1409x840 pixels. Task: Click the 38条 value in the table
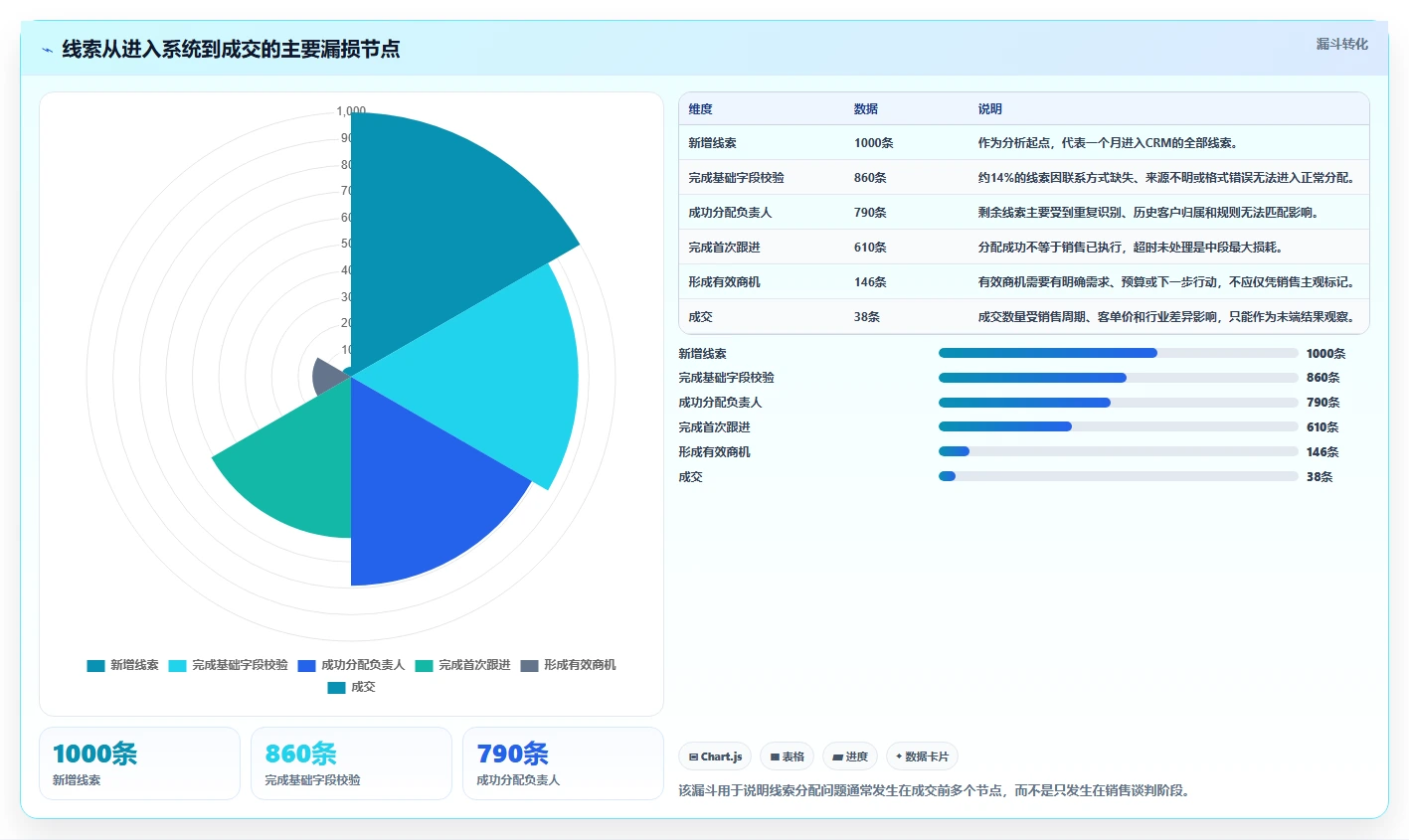point(867,317)
